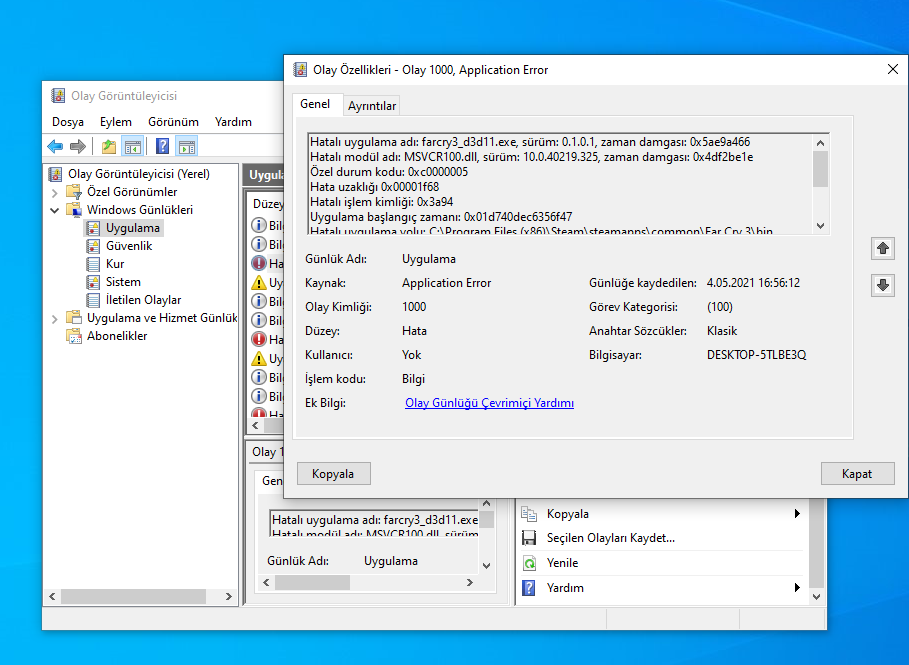Click the logged date 4.05.2021 16:56:12

[x=753, y=283]
